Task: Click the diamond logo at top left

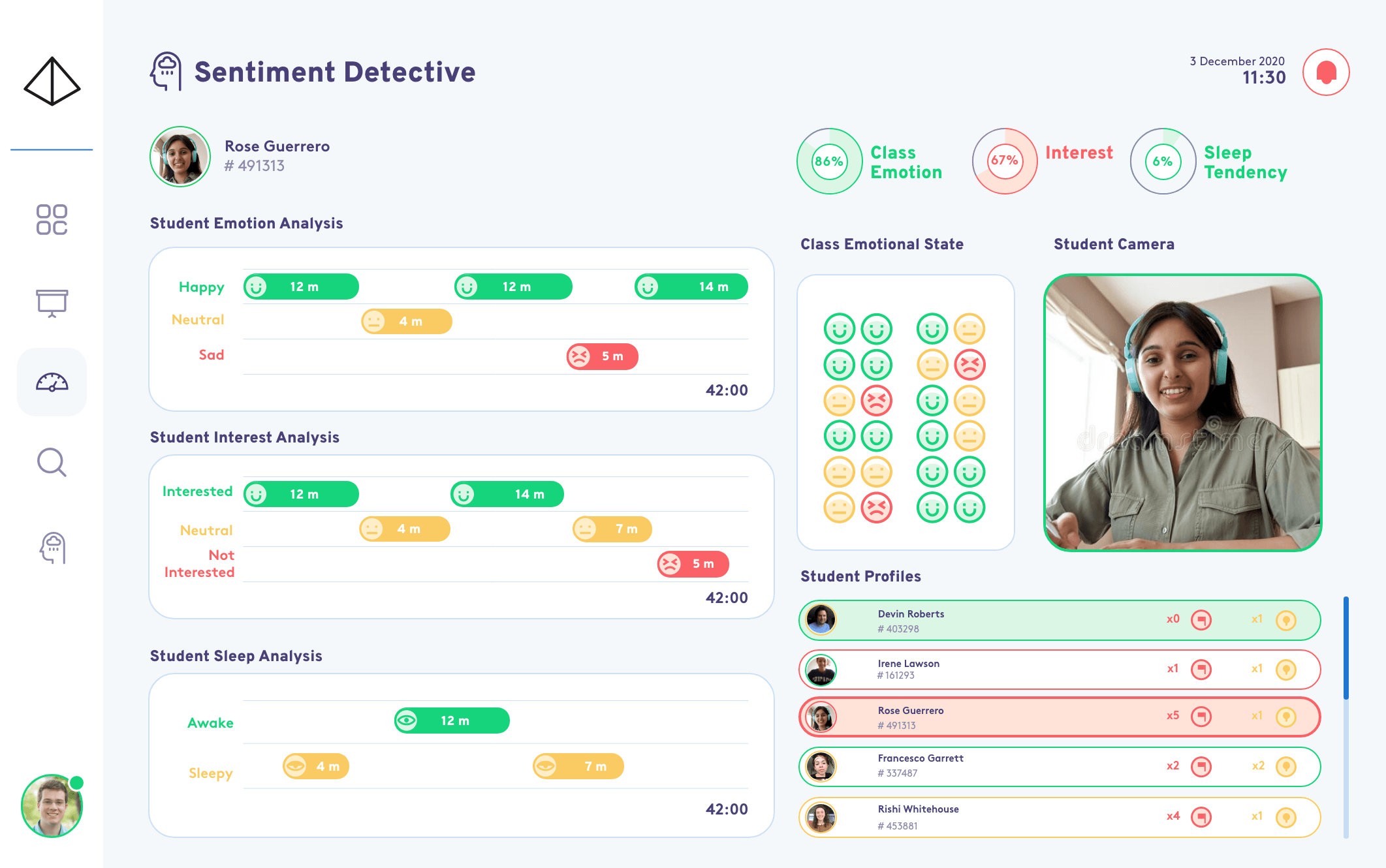Action: click(x=52, y=82)
